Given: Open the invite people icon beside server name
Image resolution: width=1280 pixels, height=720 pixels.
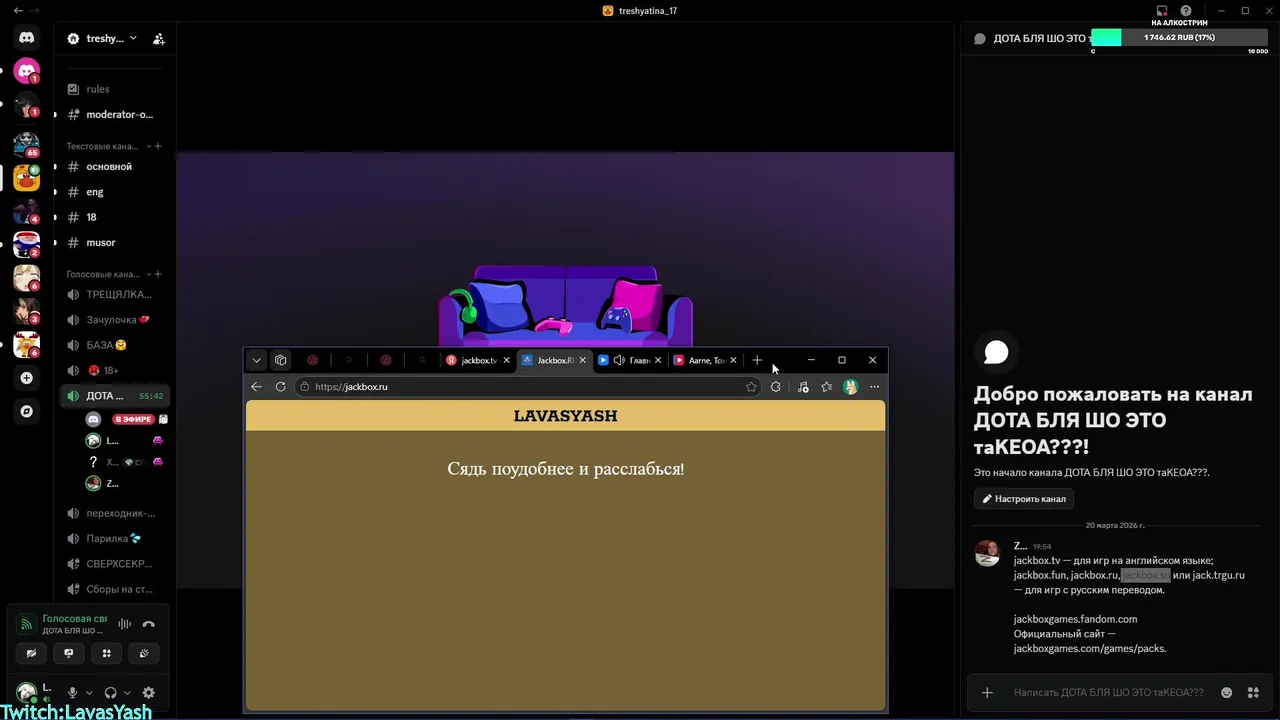Looking at the screenshot, I should coord(159,39).
